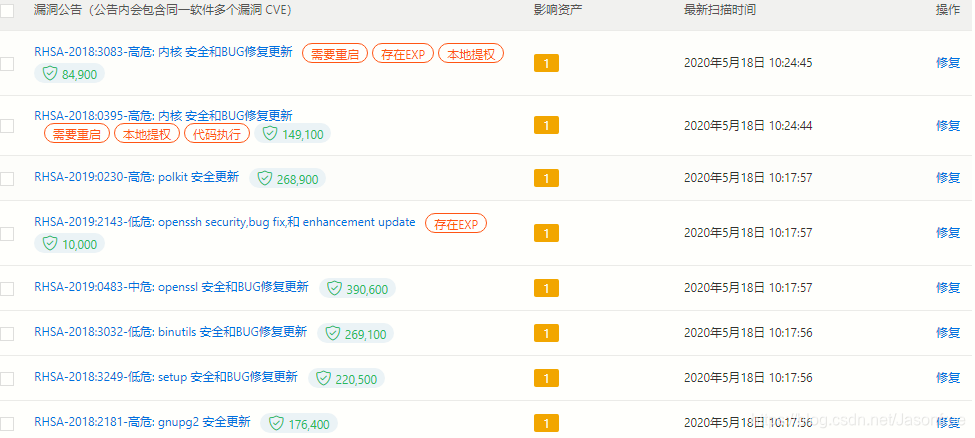This screenshot has height=438, width=975.
Task: Click 代码执行 tag on RHSA-2018:0395 row
Action: [x=217, y=134]
